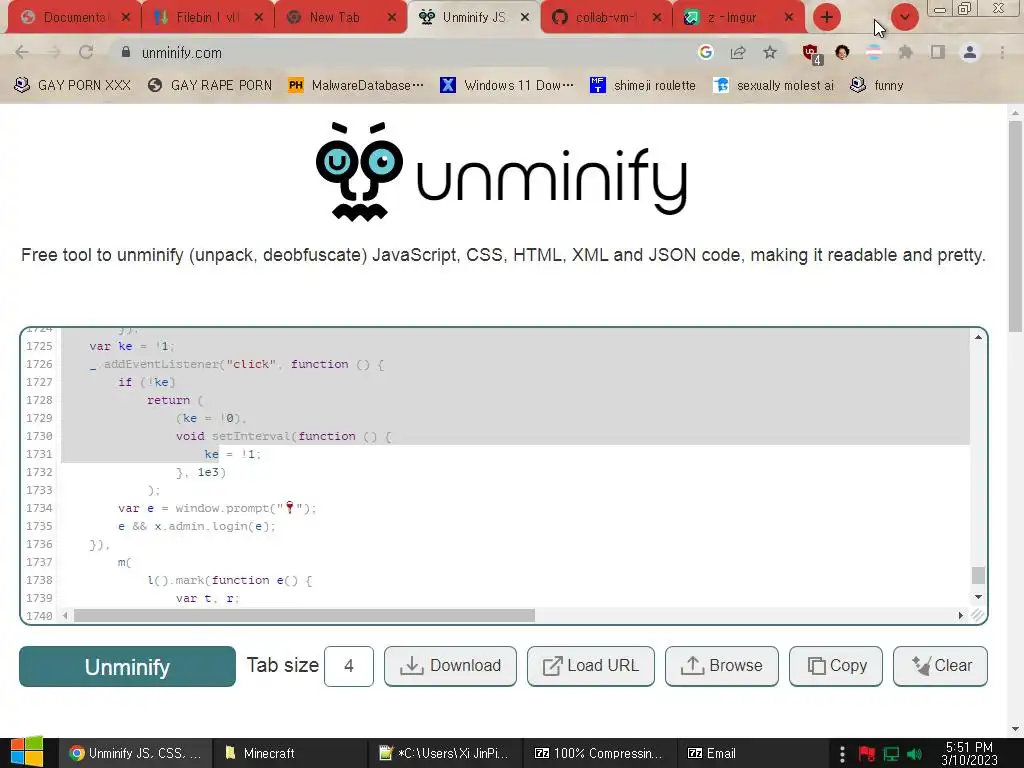
Task: Click the volume speaker tray icon
Action: (915, 754)
